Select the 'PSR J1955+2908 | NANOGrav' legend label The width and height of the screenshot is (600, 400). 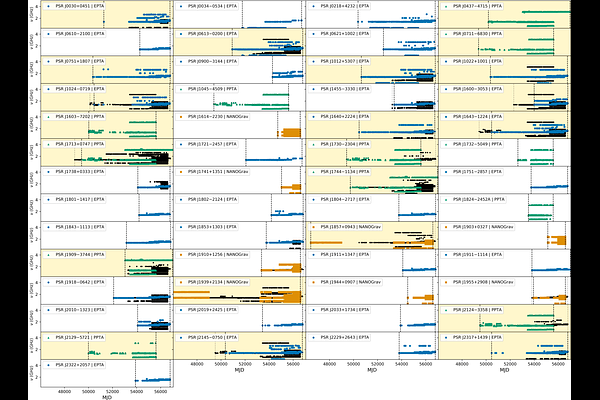483,282
